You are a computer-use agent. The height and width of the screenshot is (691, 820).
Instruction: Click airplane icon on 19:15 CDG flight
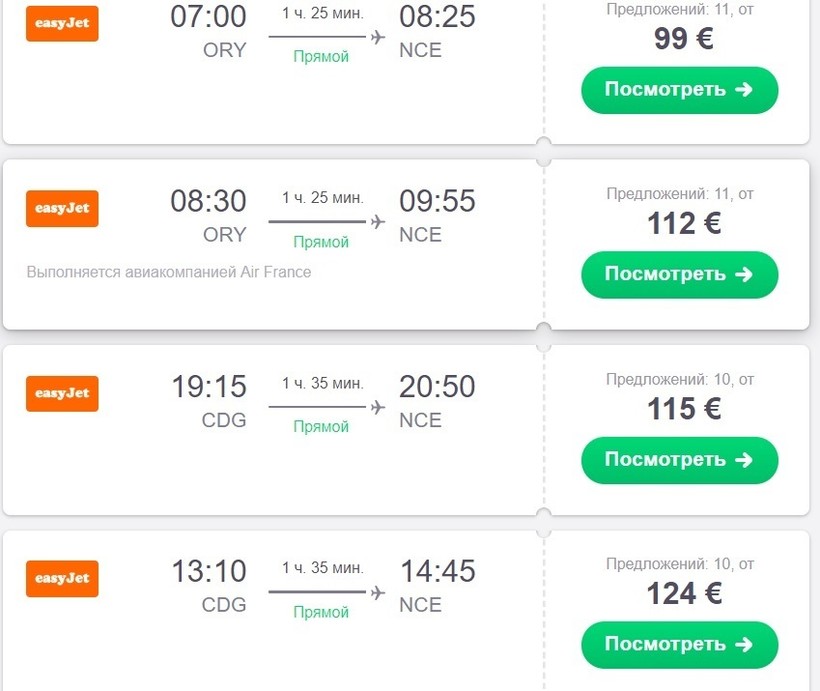click(378, 407)
